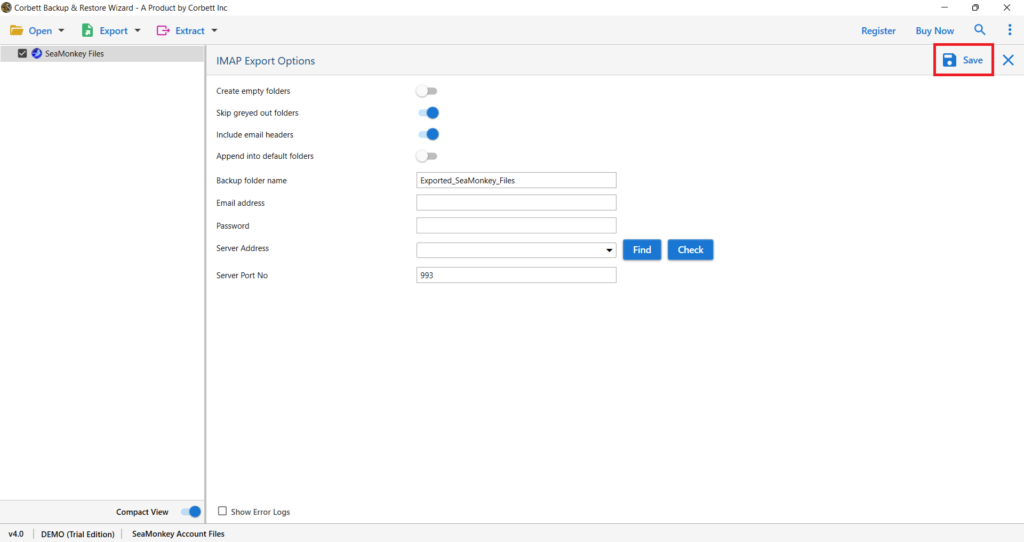Click the green Export file icon
The width and height of the screenshot is (1024, 542).
pos(87,31)
